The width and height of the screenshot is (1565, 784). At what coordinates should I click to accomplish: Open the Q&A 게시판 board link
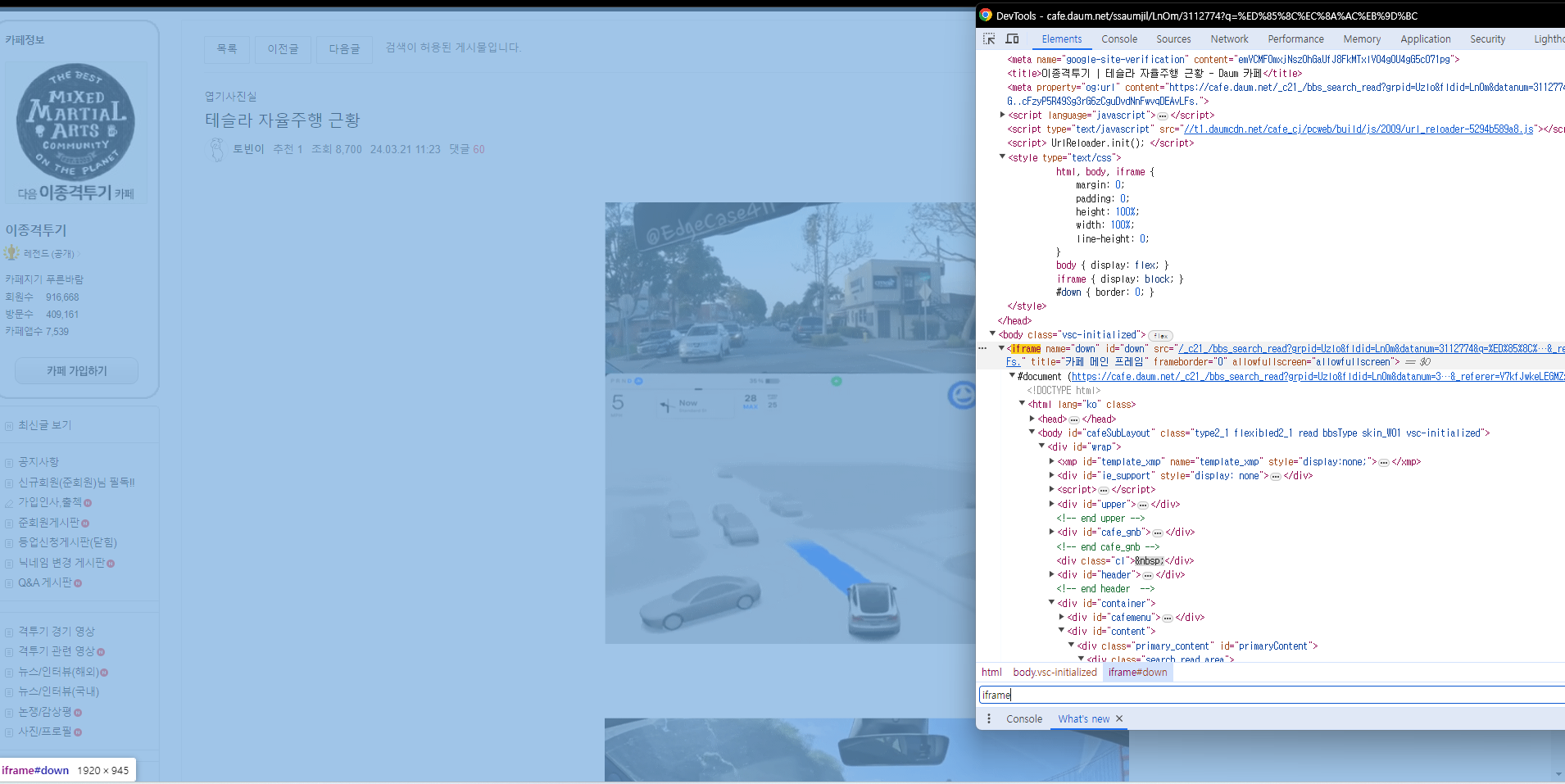click(45, 582)
